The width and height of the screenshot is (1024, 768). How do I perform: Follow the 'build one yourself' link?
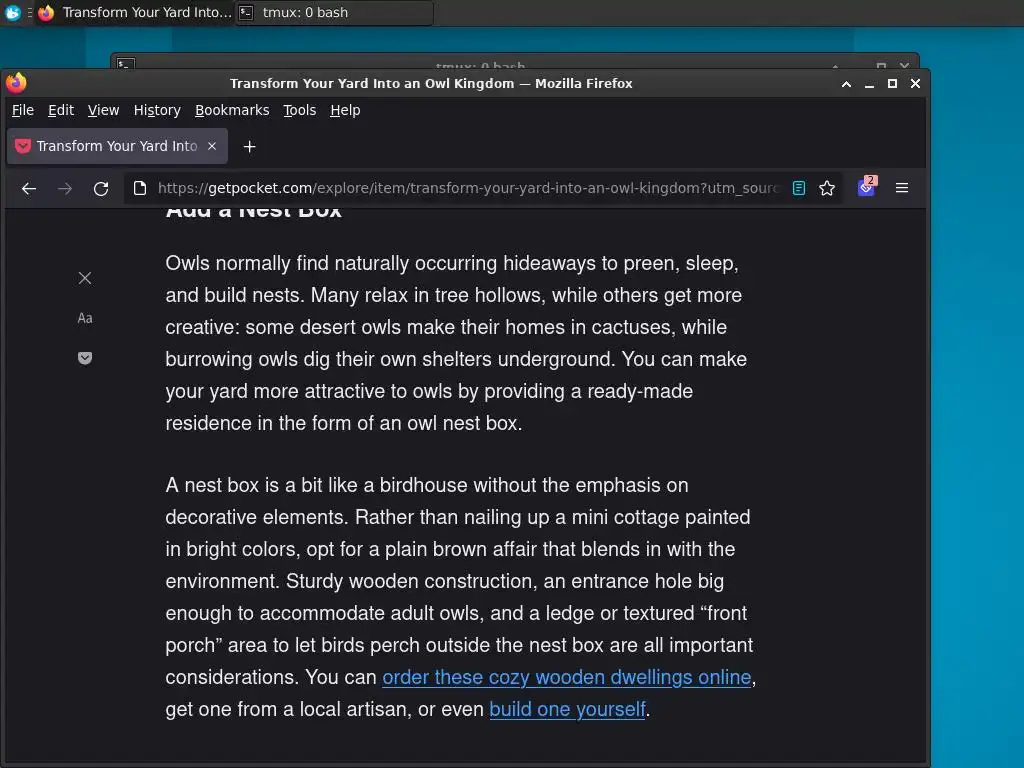tap(567, 709)
